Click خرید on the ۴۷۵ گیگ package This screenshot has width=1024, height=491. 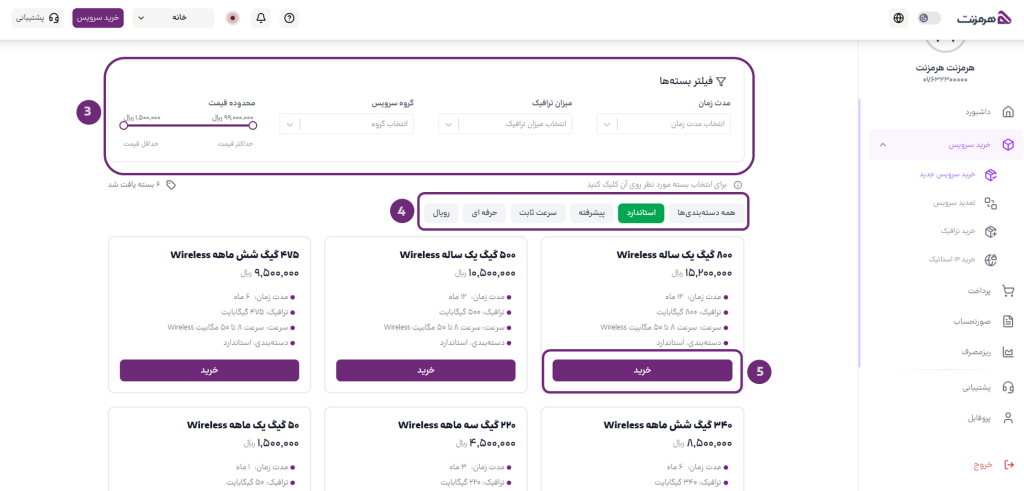tap(209, 370)
